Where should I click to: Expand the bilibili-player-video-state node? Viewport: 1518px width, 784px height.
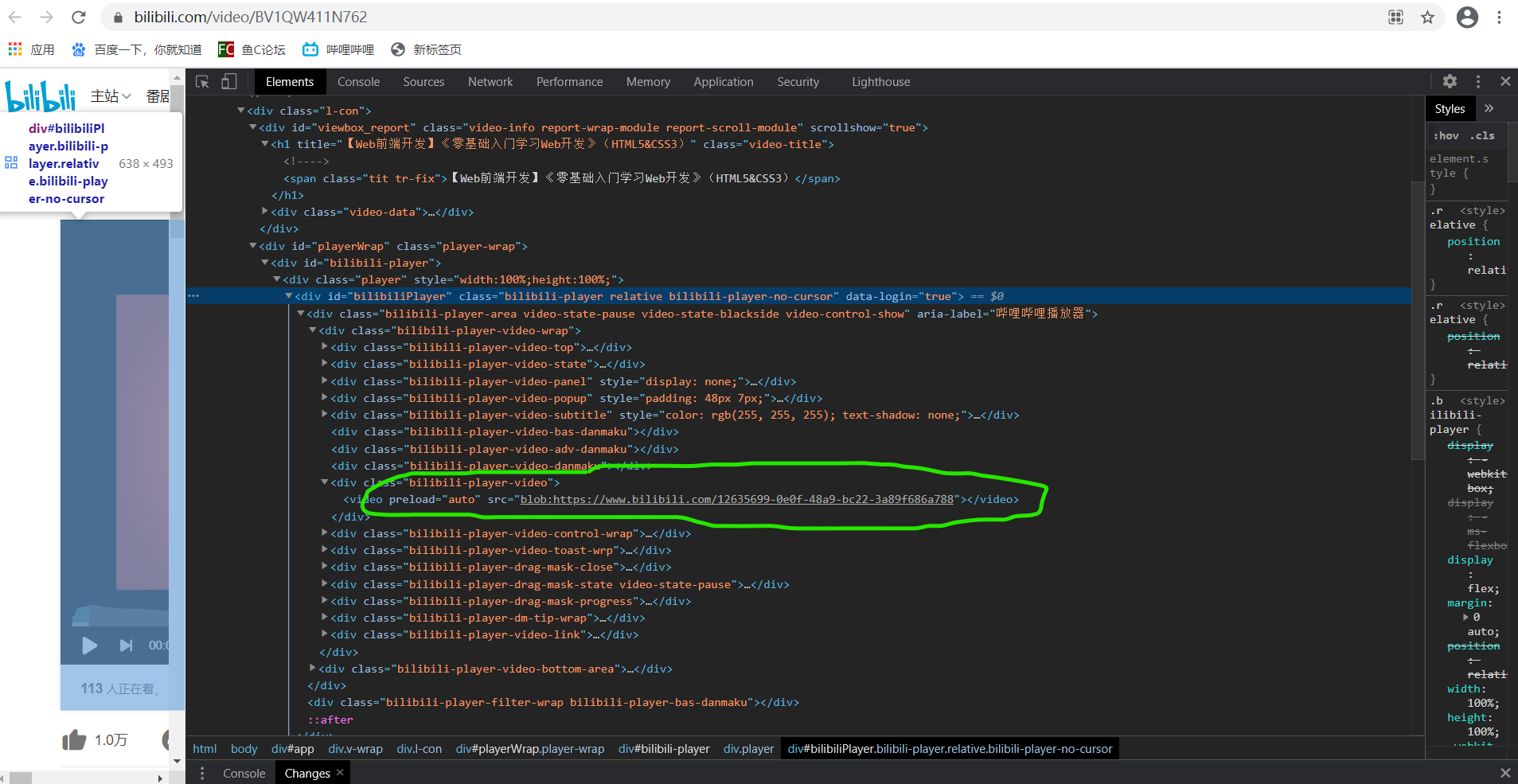coord(325,363)
